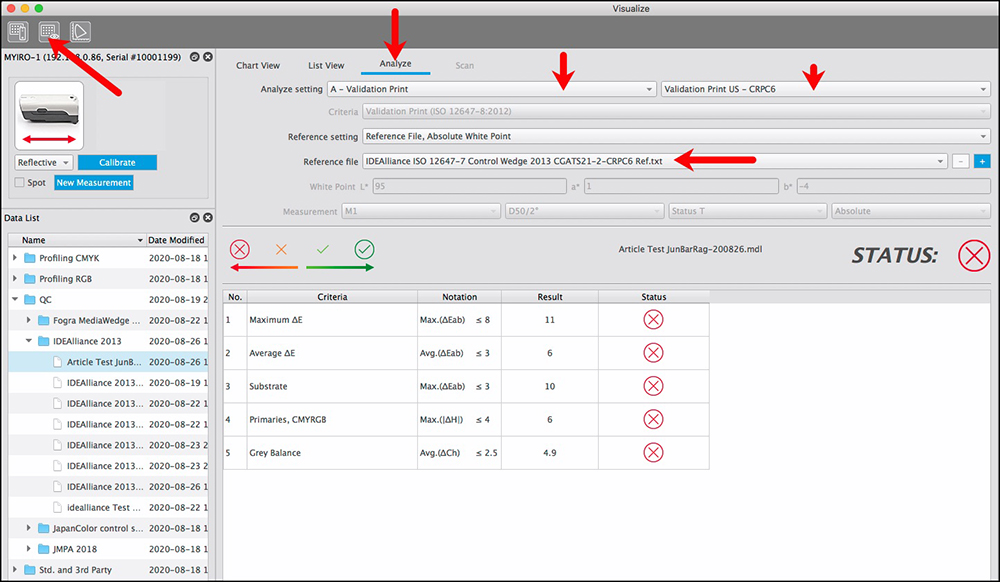Close the MYIRO-1 device panel
This screenshot has height=582, width=1000.
click(x=207, y=57)
